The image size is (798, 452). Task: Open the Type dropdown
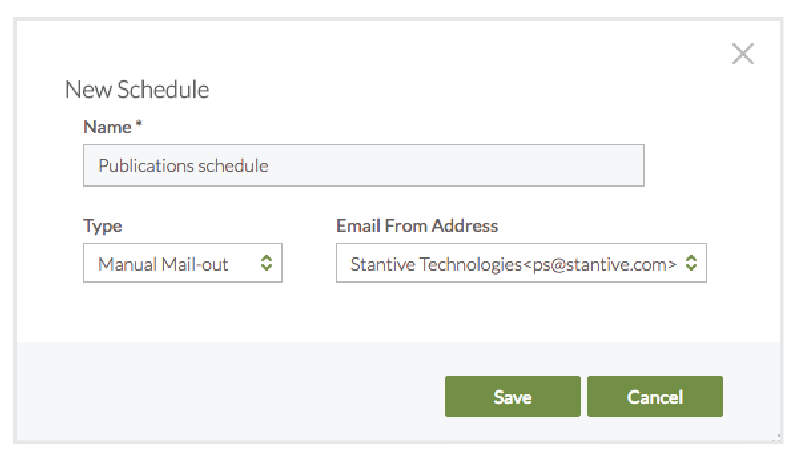182,265
